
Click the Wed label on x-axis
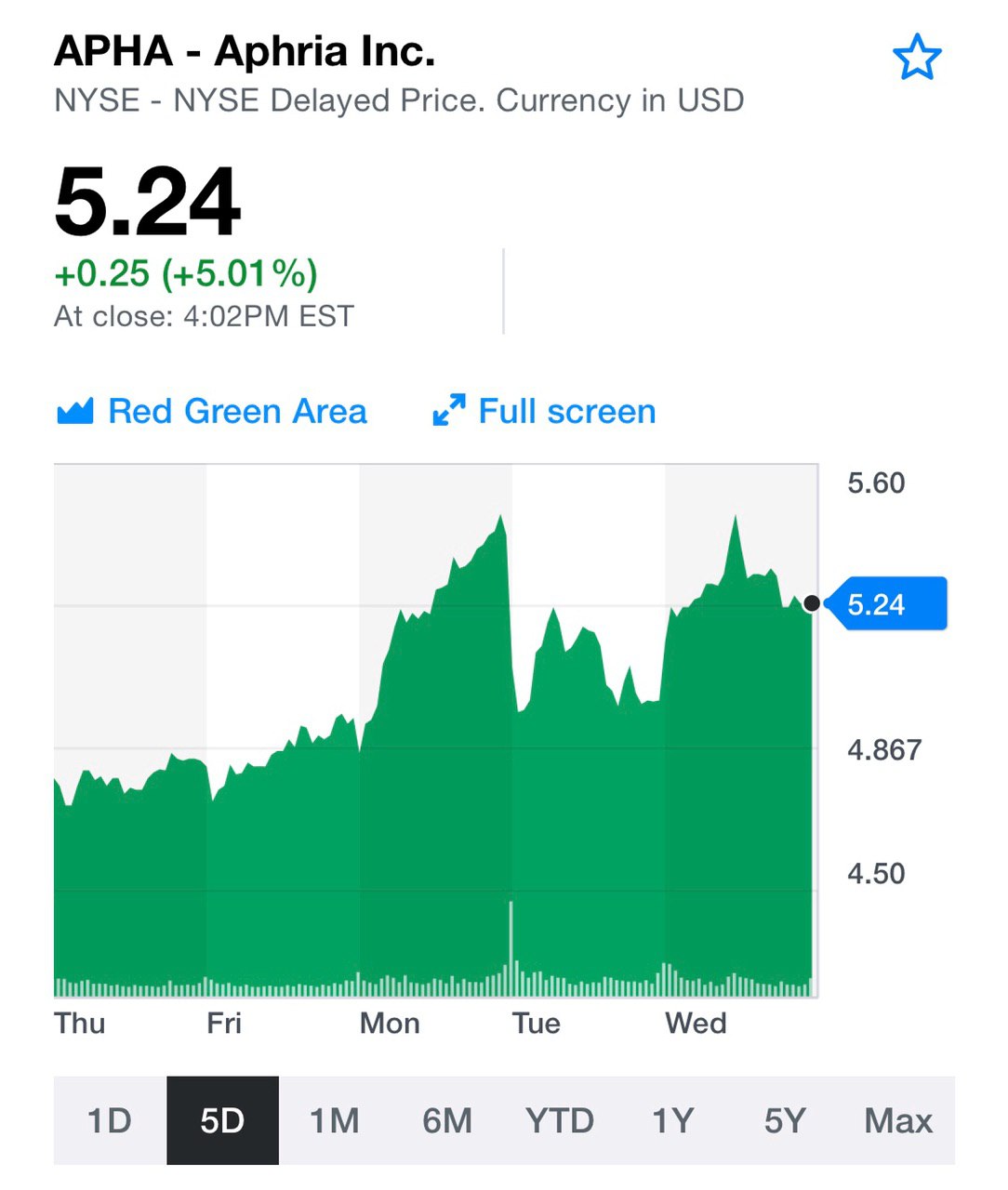click(x=696, y=1024)
